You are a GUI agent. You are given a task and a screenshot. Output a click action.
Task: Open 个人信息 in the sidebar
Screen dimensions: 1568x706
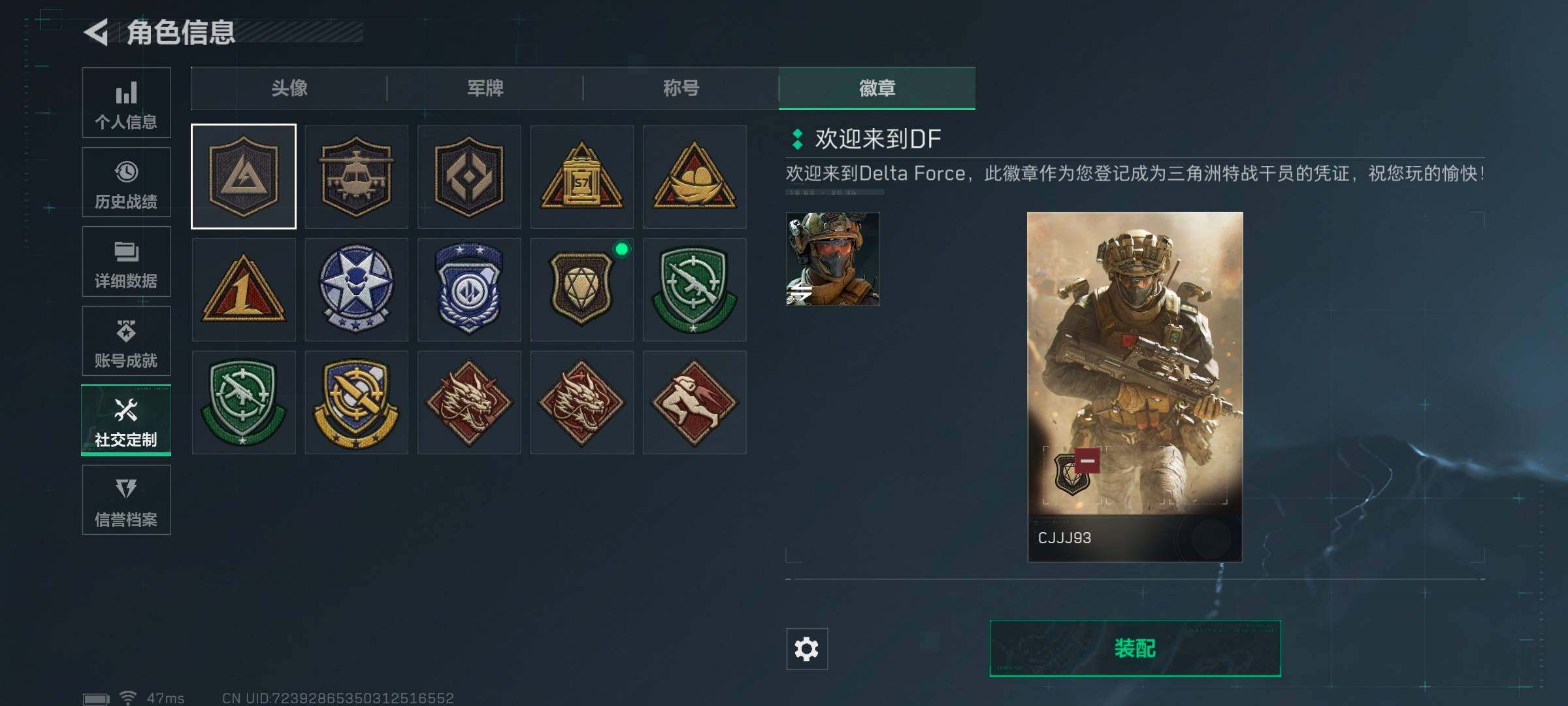tap(126, 103)
